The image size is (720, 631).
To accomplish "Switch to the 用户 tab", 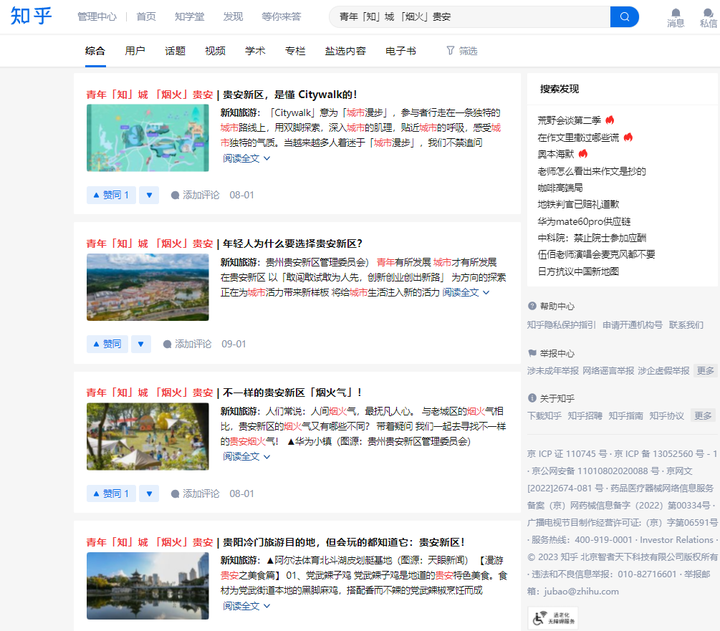I will pyautogui.click(x=135, y=51).
